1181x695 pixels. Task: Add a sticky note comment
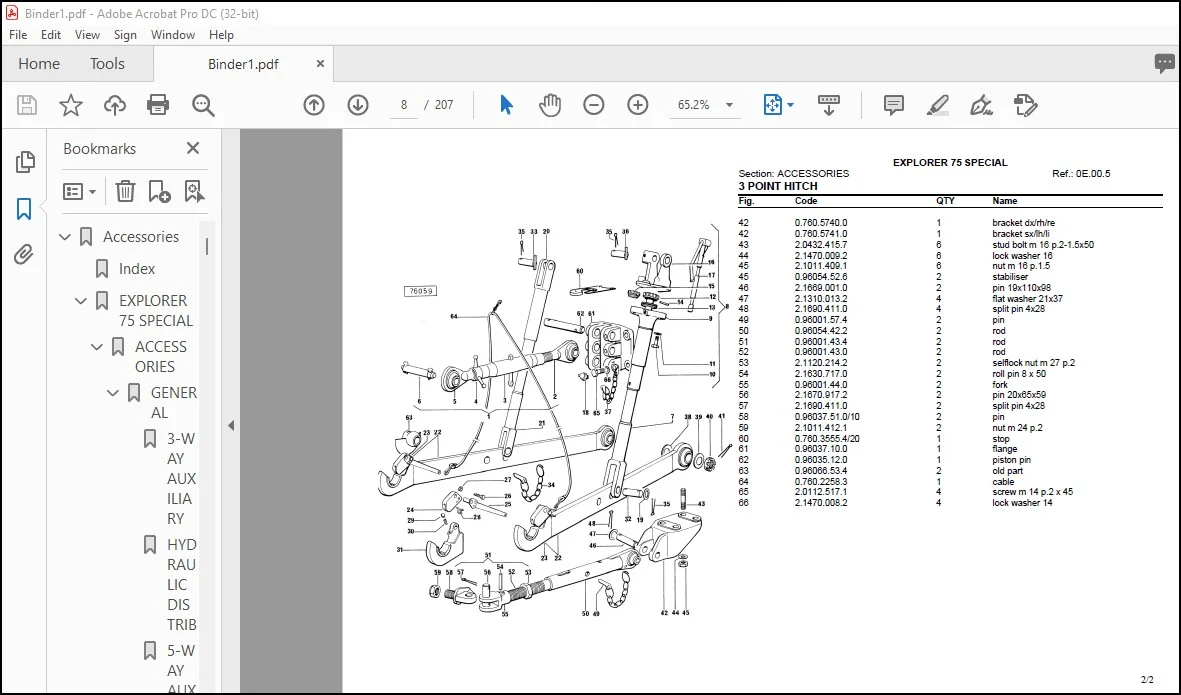click(894, 105)
